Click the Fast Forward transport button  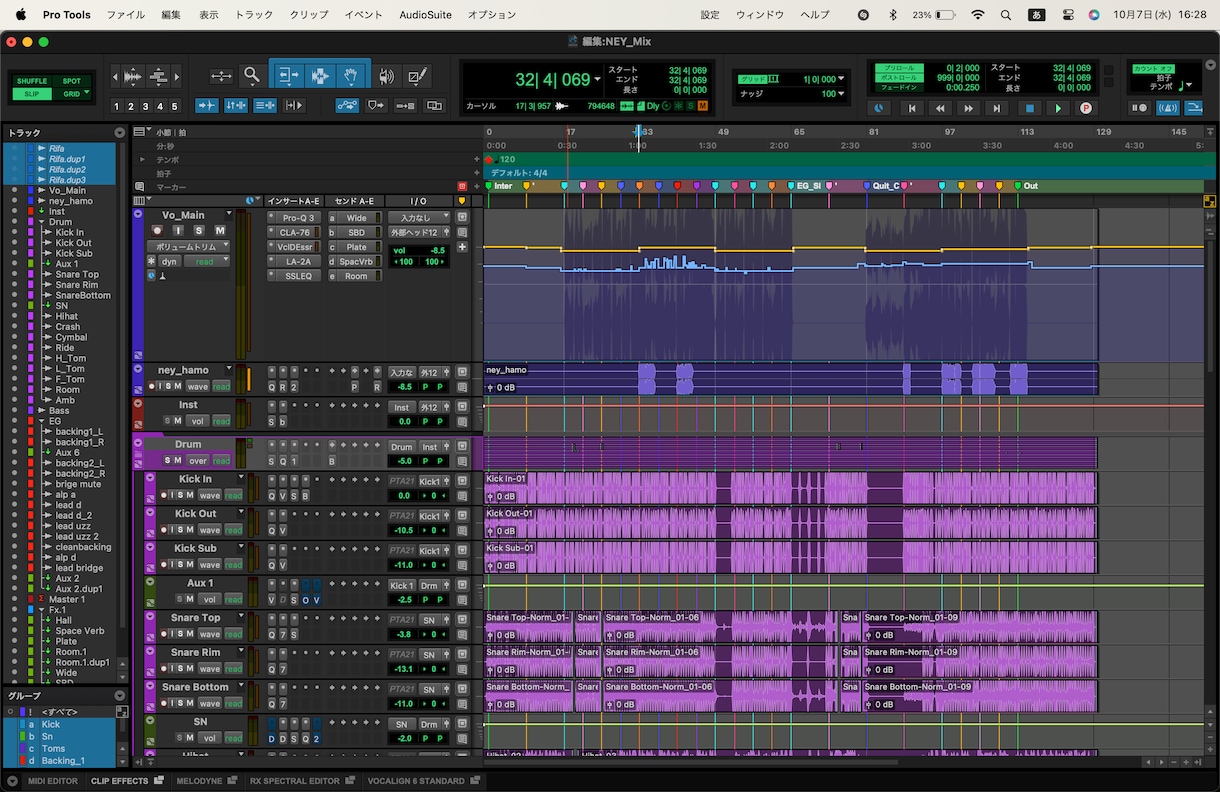pos(969,108)
